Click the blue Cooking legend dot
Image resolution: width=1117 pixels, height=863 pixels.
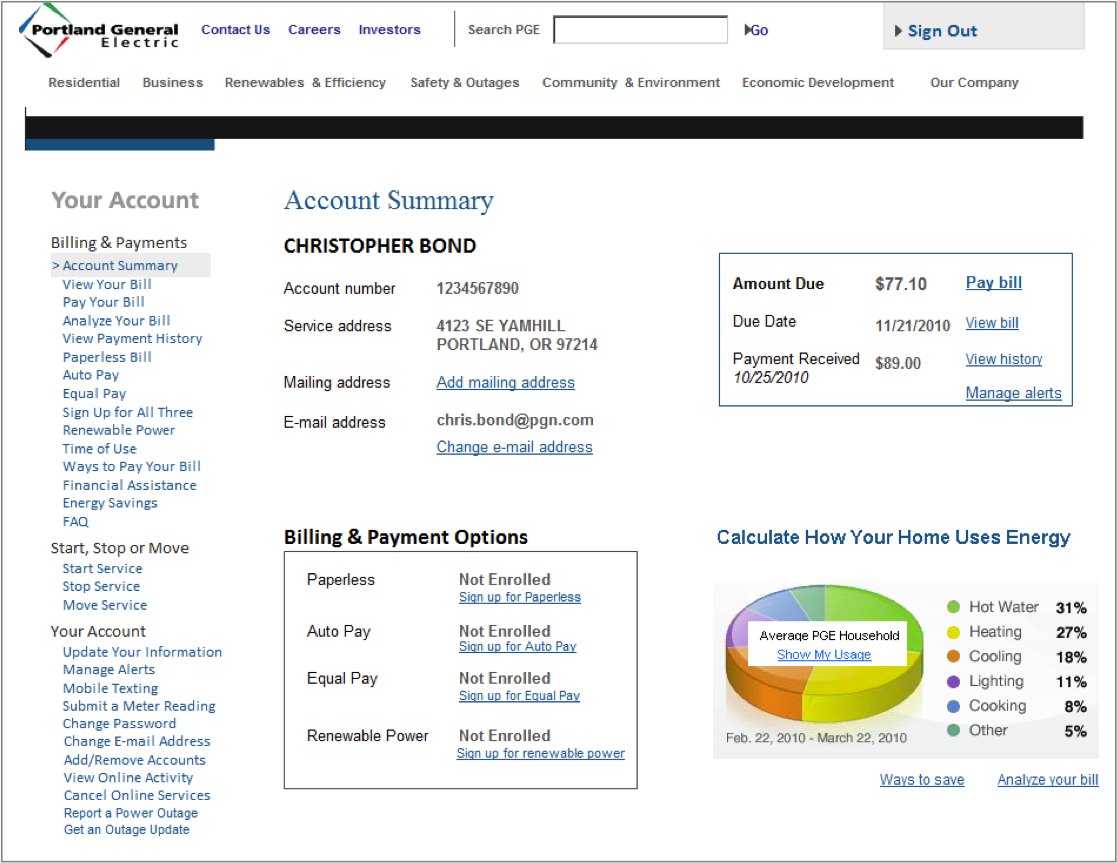953,706
